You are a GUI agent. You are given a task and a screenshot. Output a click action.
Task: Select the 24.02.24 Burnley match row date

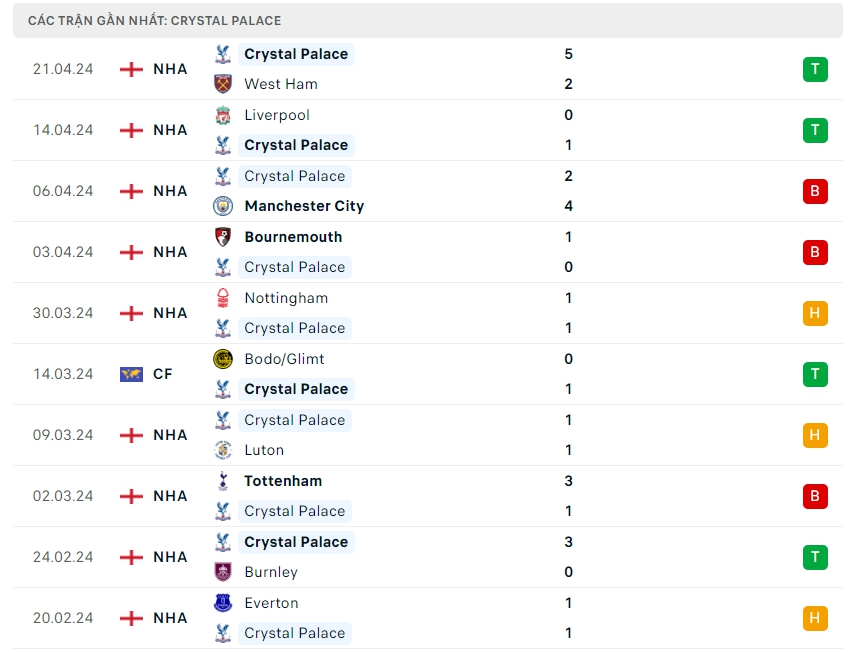point(63,557)
